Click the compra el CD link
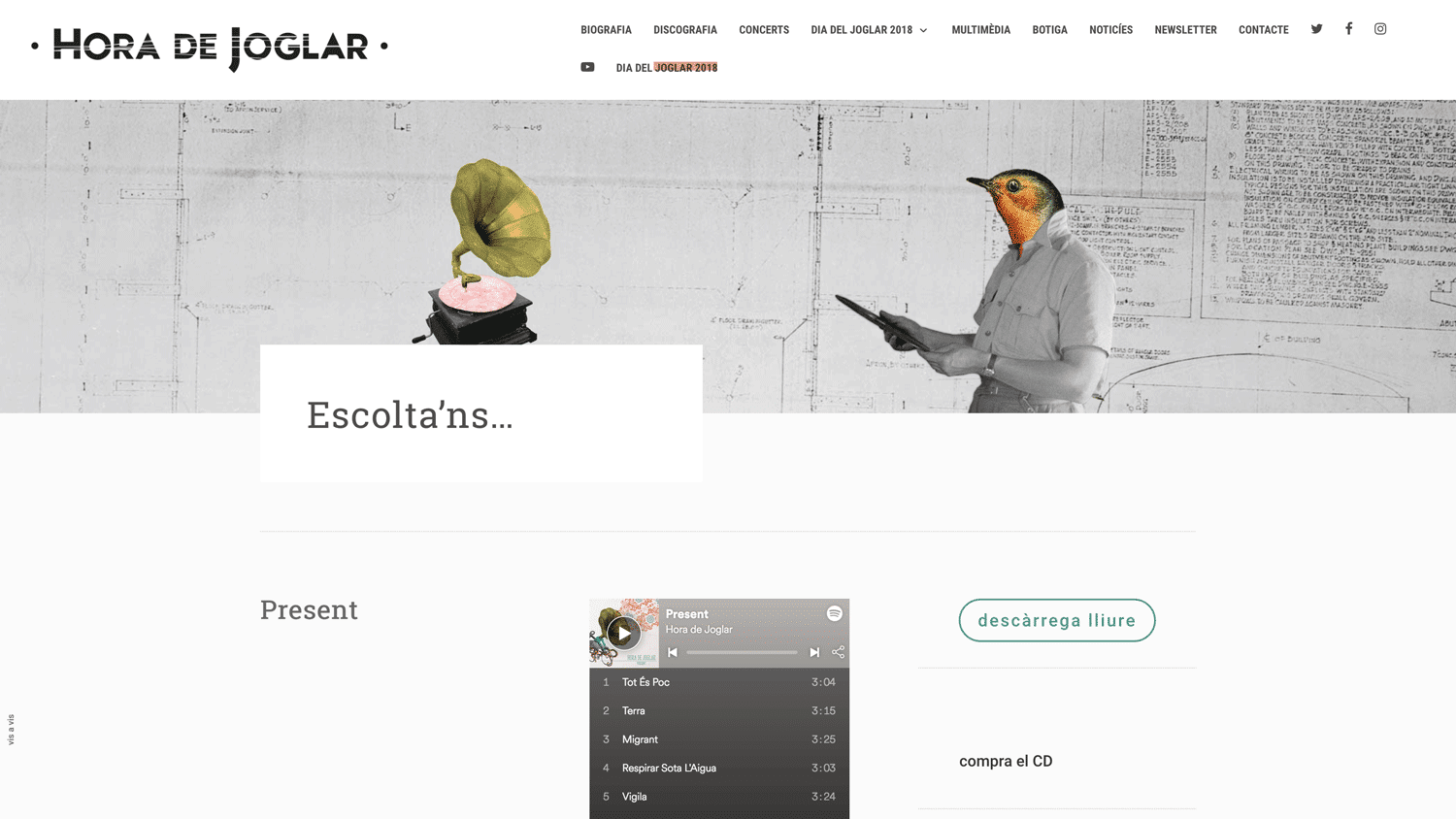The width and height of the screenshot is (1456, 819). click(x=1006, y=761)
